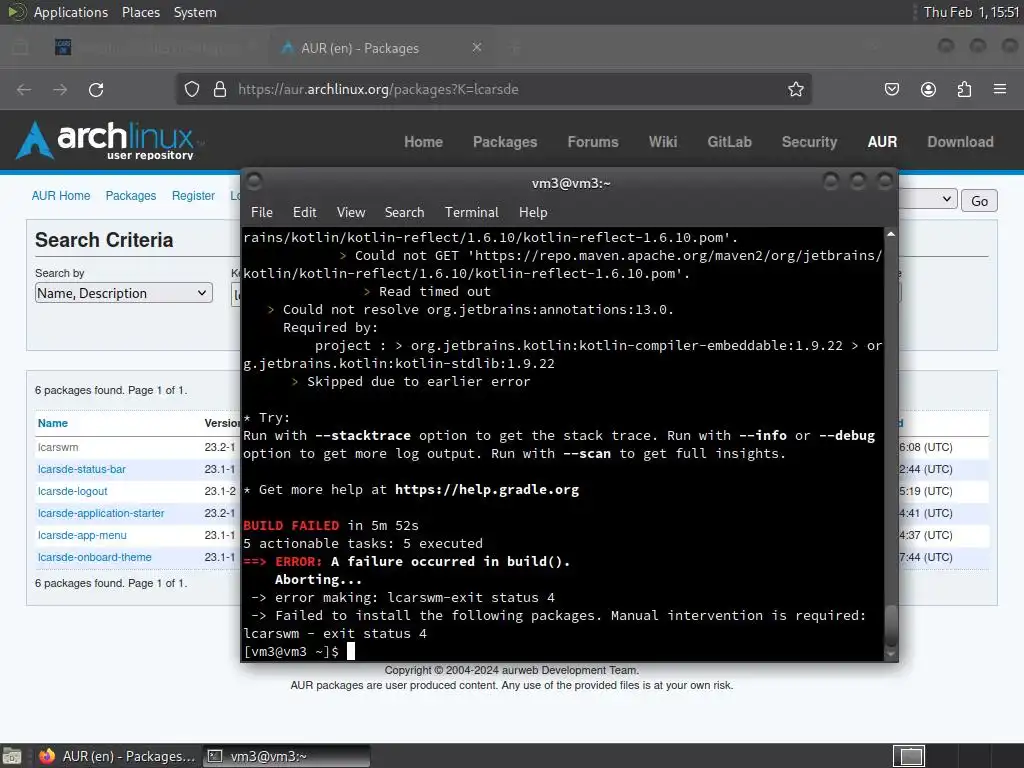The width and height of the screenshot is (1024, 768).
Task: Open the lcarsde-status-bar package
Action: coord(82,469)
